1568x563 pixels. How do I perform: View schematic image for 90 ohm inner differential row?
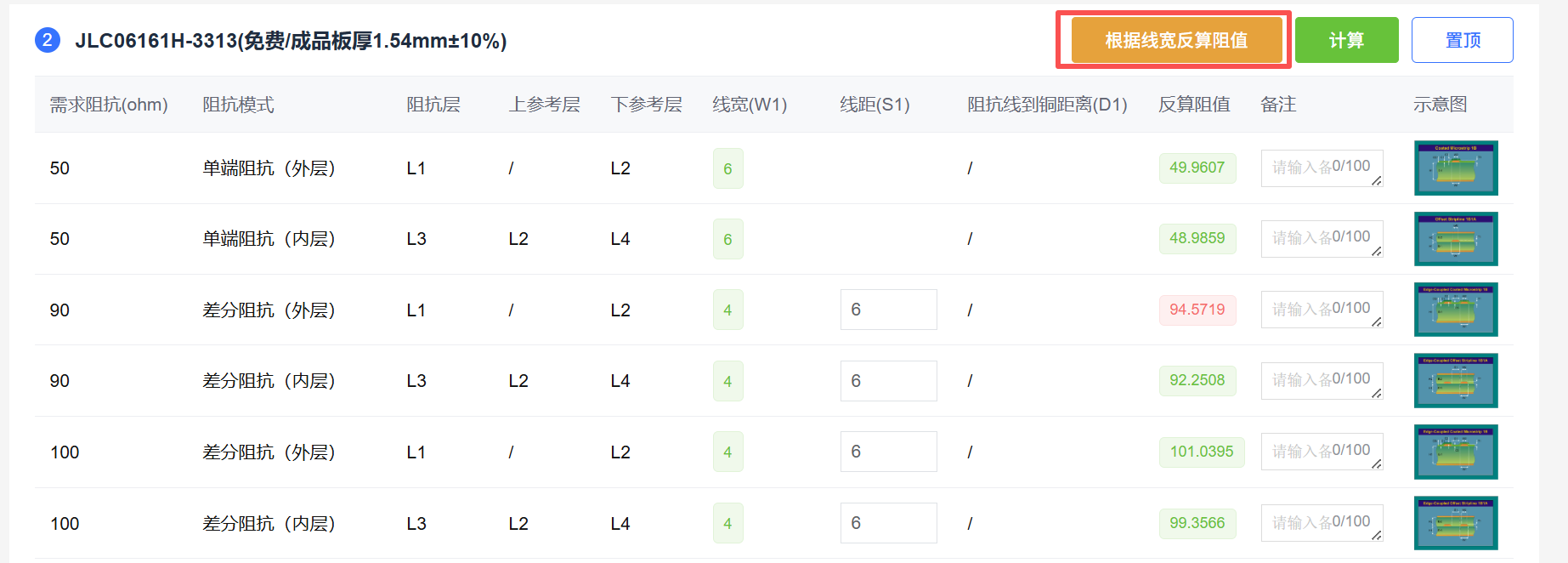(x=1455, y=381)
